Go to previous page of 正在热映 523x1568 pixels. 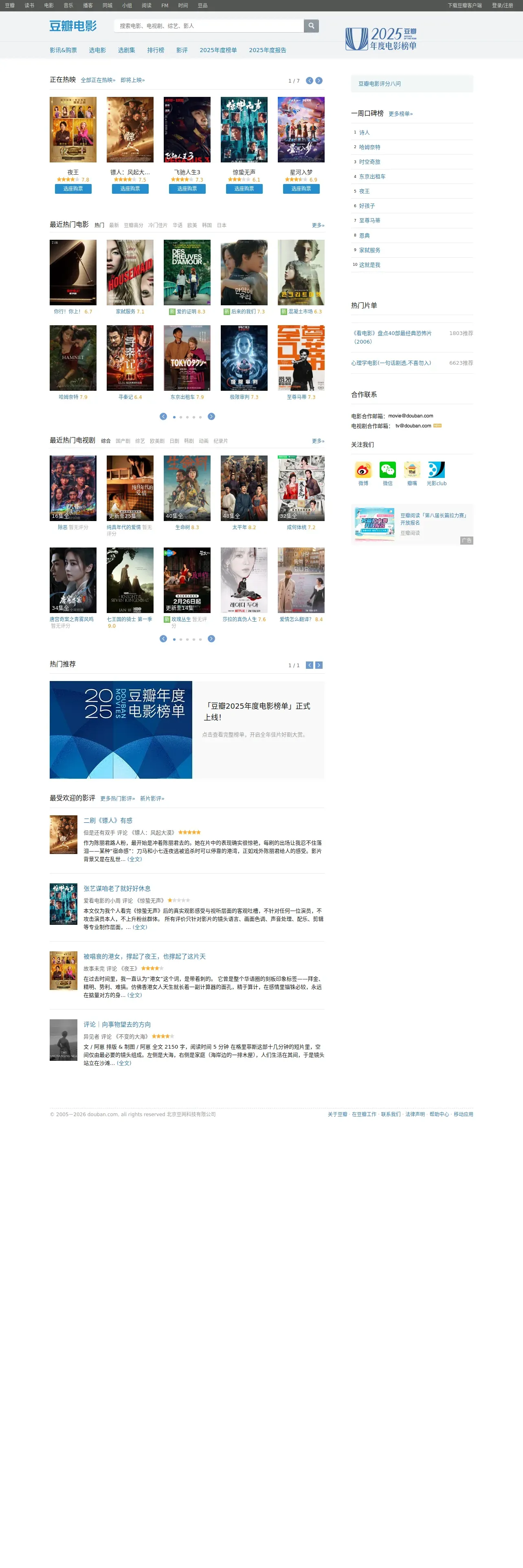[309, 80]
